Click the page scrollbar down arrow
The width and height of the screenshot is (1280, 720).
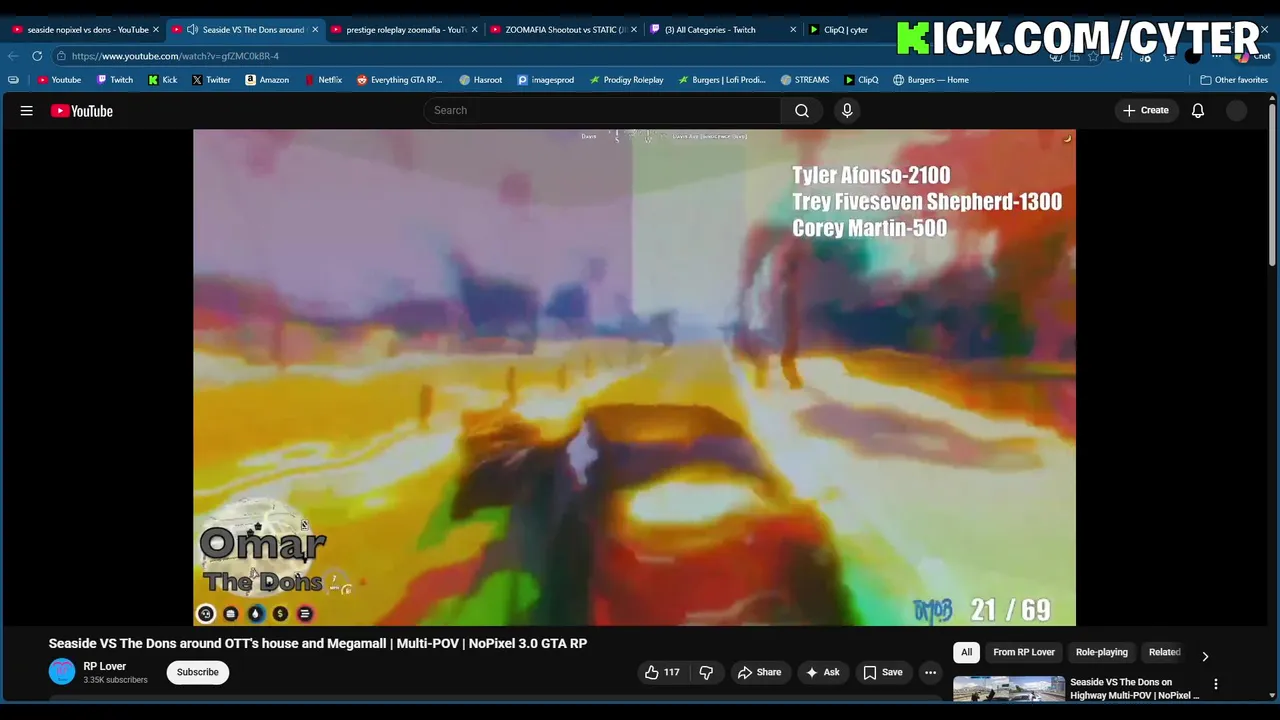(x=1272, y=695)
